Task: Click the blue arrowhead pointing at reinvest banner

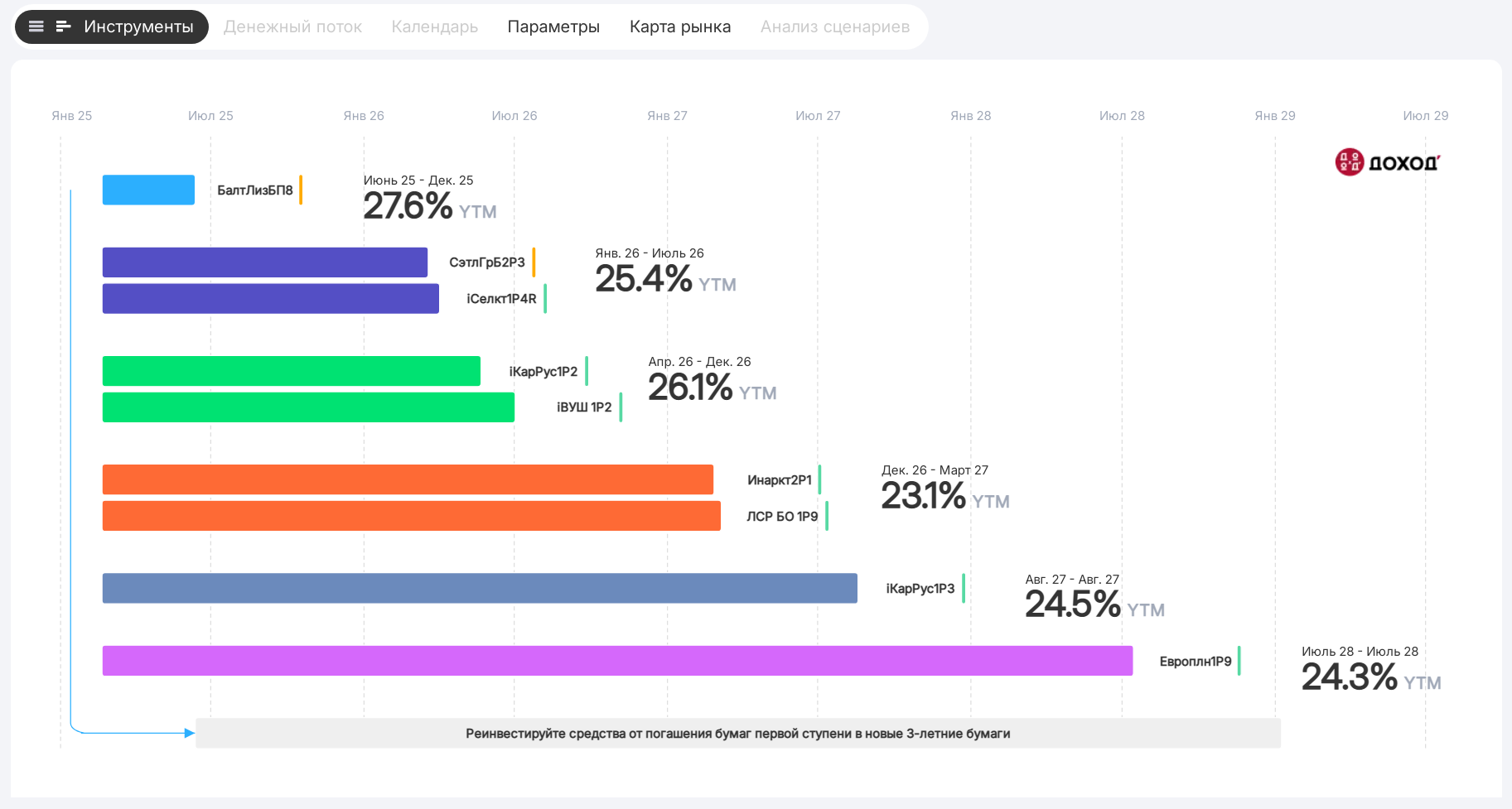Action: [x=190, y=733]
